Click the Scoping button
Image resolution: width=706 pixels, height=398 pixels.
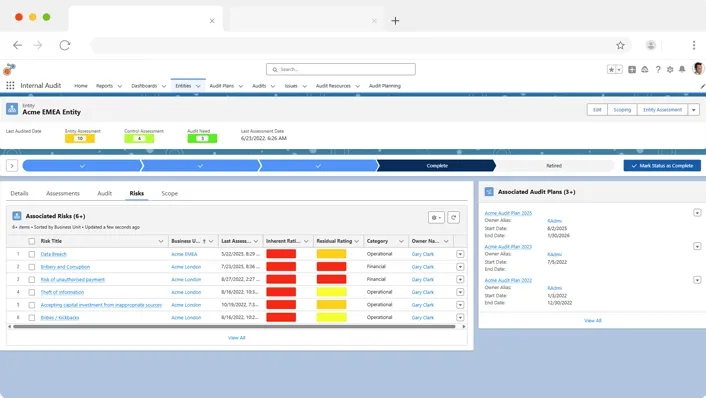click(622, 110)
